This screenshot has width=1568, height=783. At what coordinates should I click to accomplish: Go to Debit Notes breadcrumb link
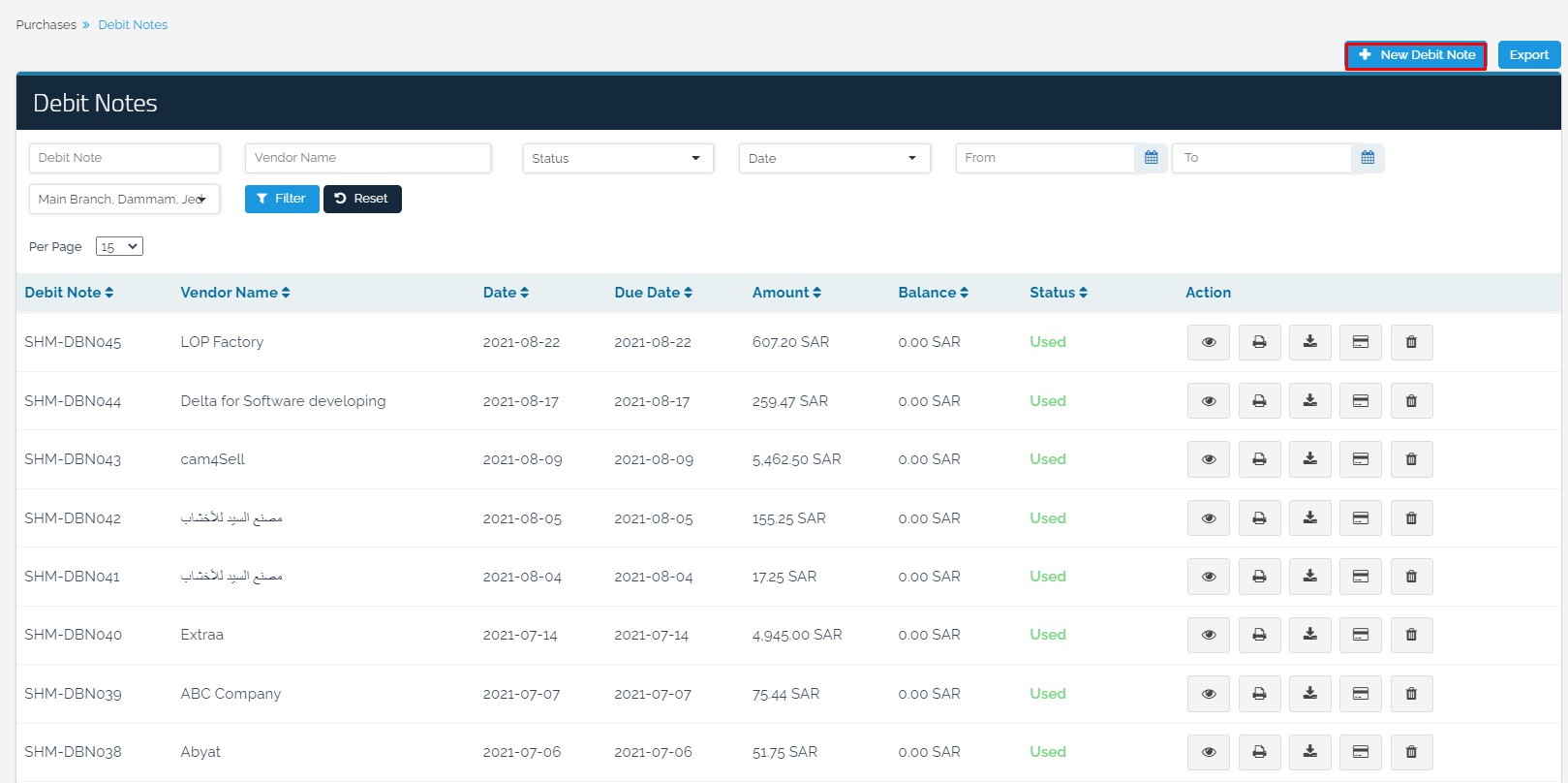click(x=133, y=25)
